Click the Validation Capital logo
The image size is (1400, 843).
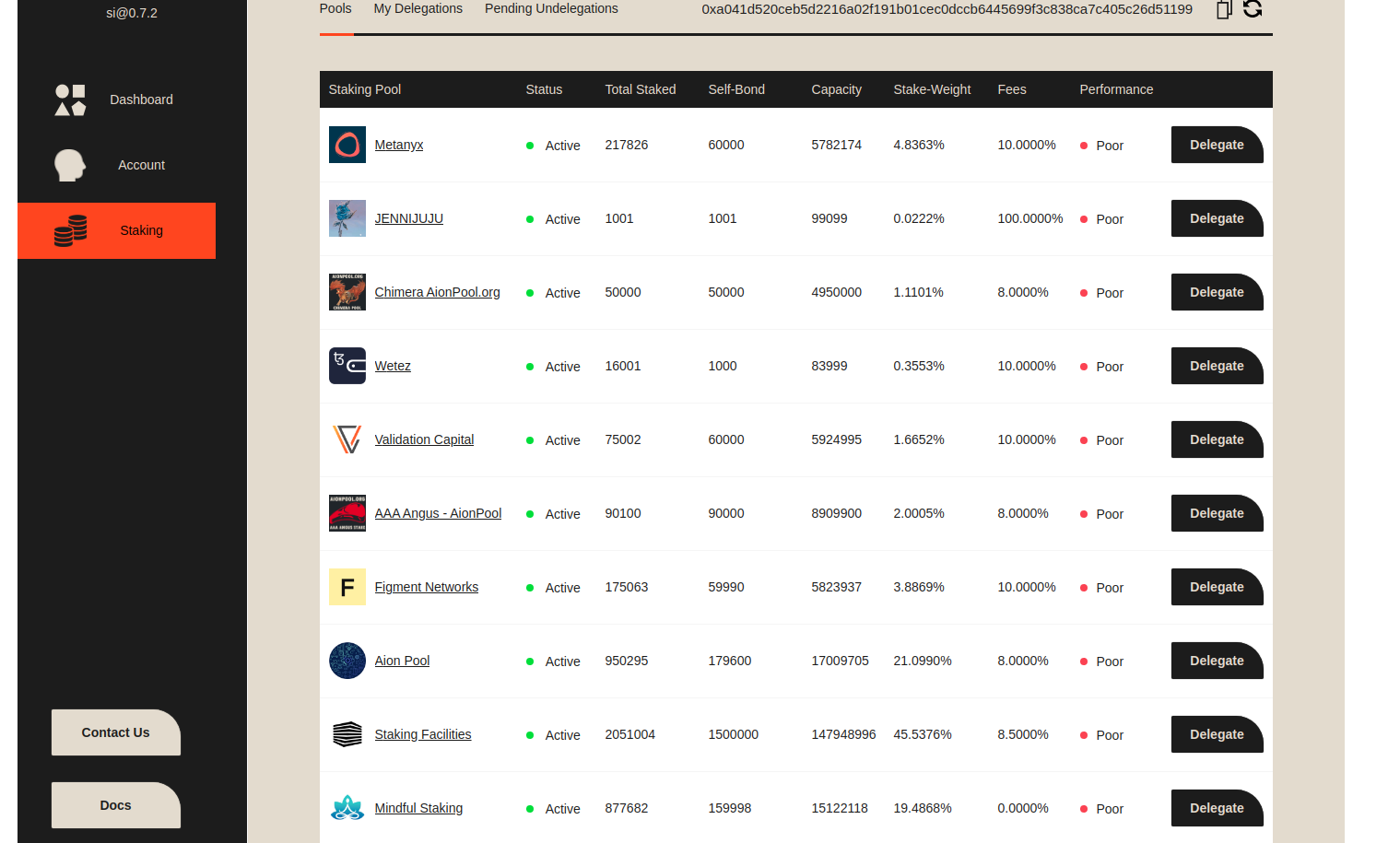pos(347,439)
